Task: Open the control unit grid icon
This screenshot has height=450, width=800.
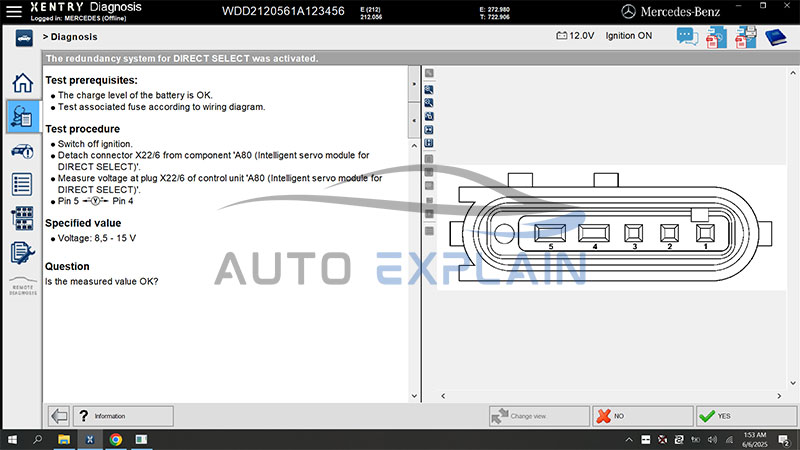Action: click(x=22, y=218)
